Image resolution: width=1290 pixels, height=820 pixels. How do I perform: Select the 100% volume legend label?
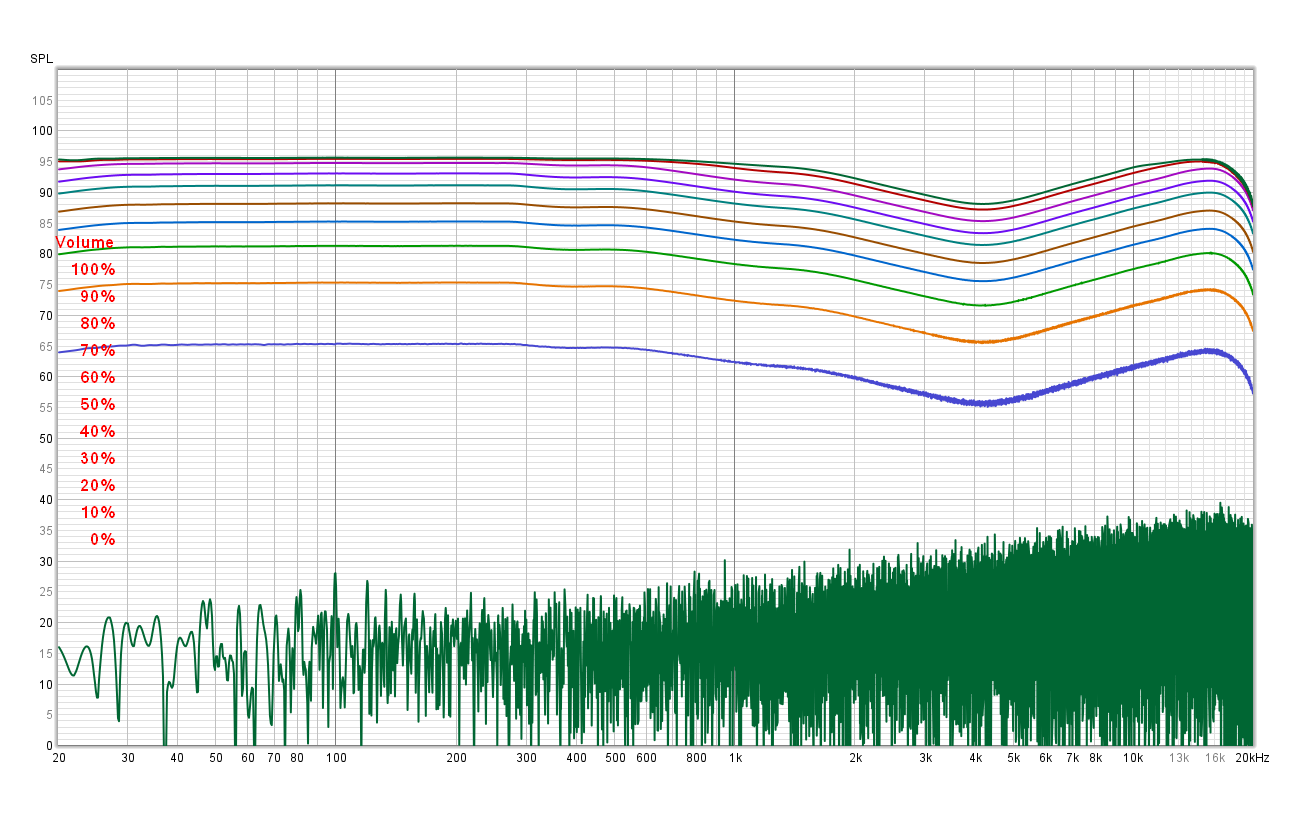[93, 270]
